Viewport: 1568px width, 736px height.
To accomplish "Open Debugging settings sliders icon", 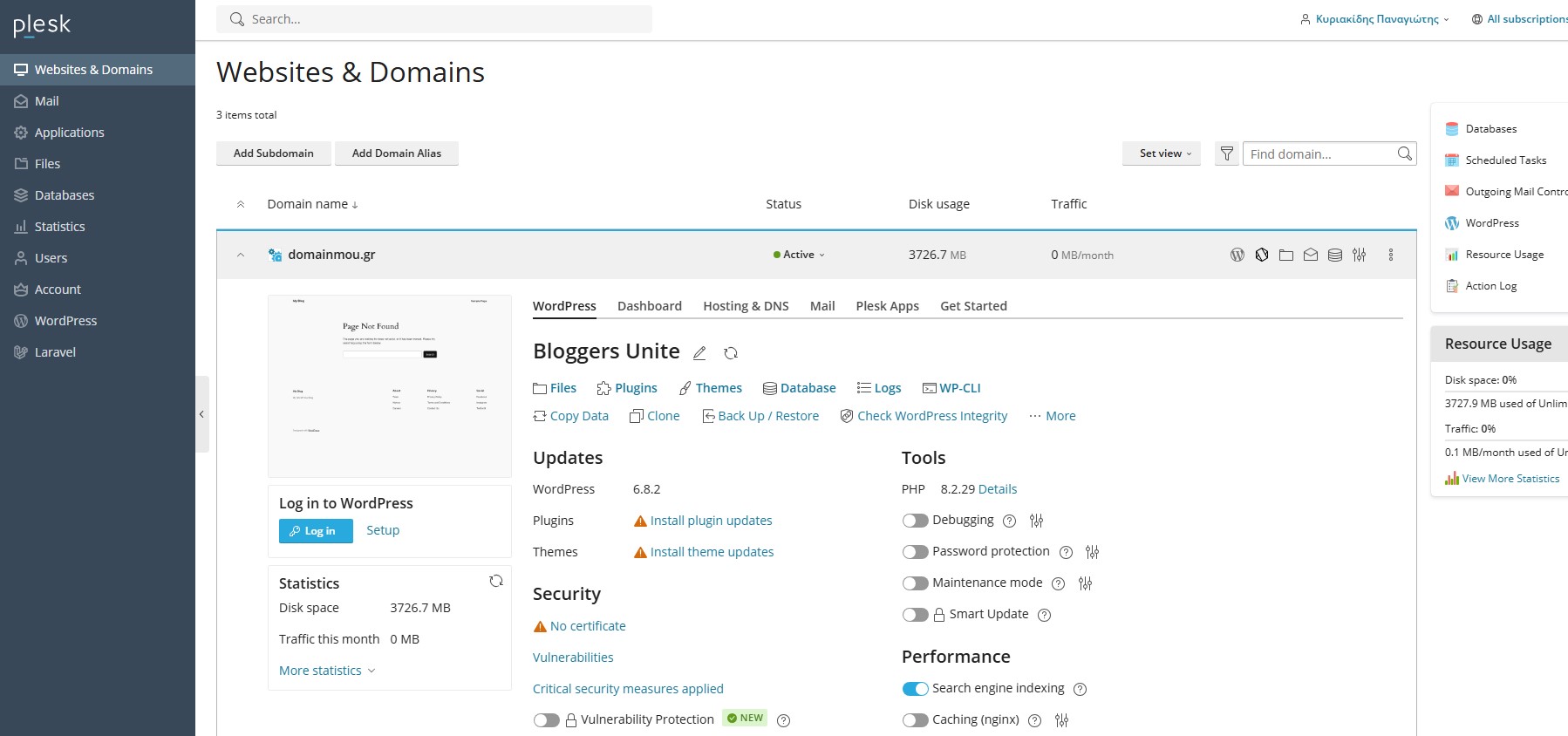I will click(1036, 521).
